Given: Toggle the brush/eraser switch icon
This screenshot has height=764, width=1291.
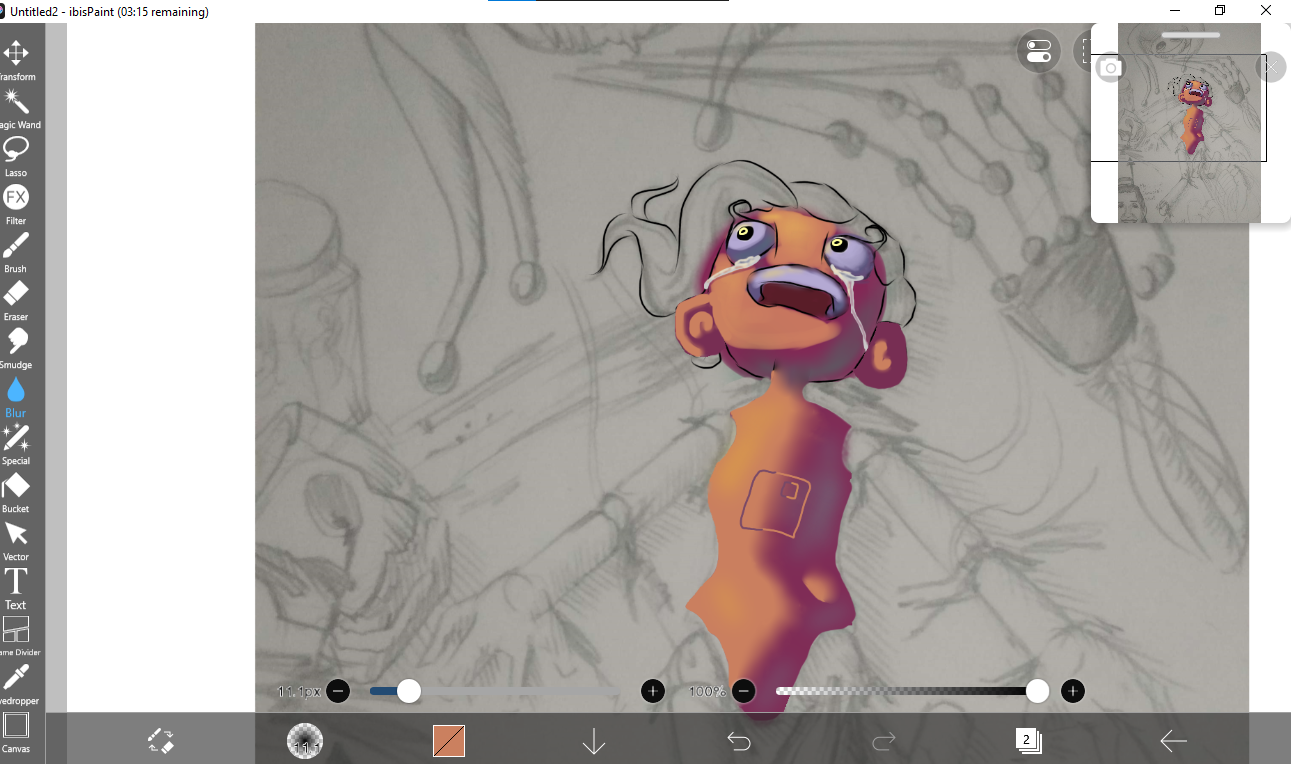Looking at the screenshot, I should tap(161, 740).
